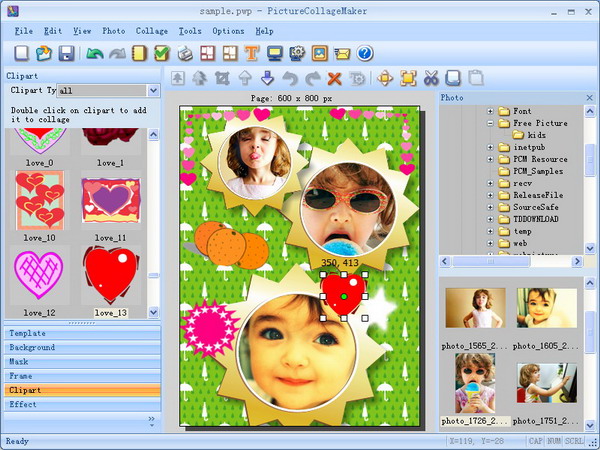Screen dimensions: 600x450
Task: Save the collage with the floppy disk icon
Action: pyautogui.click(x=66, y=53)
